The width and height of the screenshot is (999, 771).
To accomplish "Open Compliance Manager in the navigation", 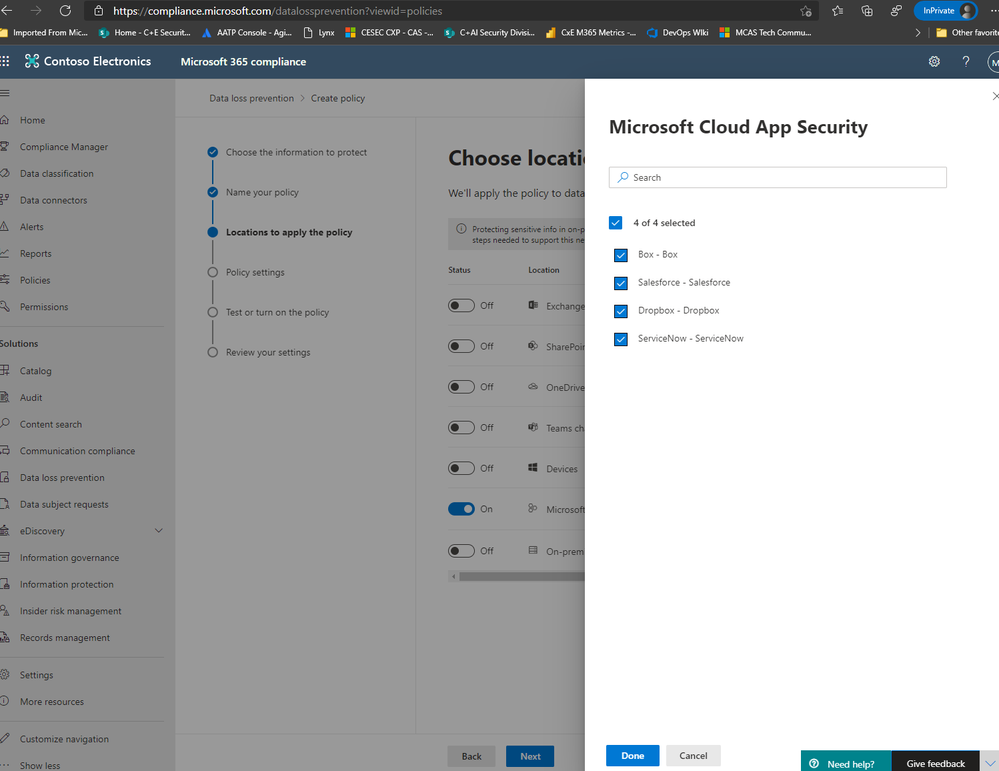I will (x=64, y=147).
